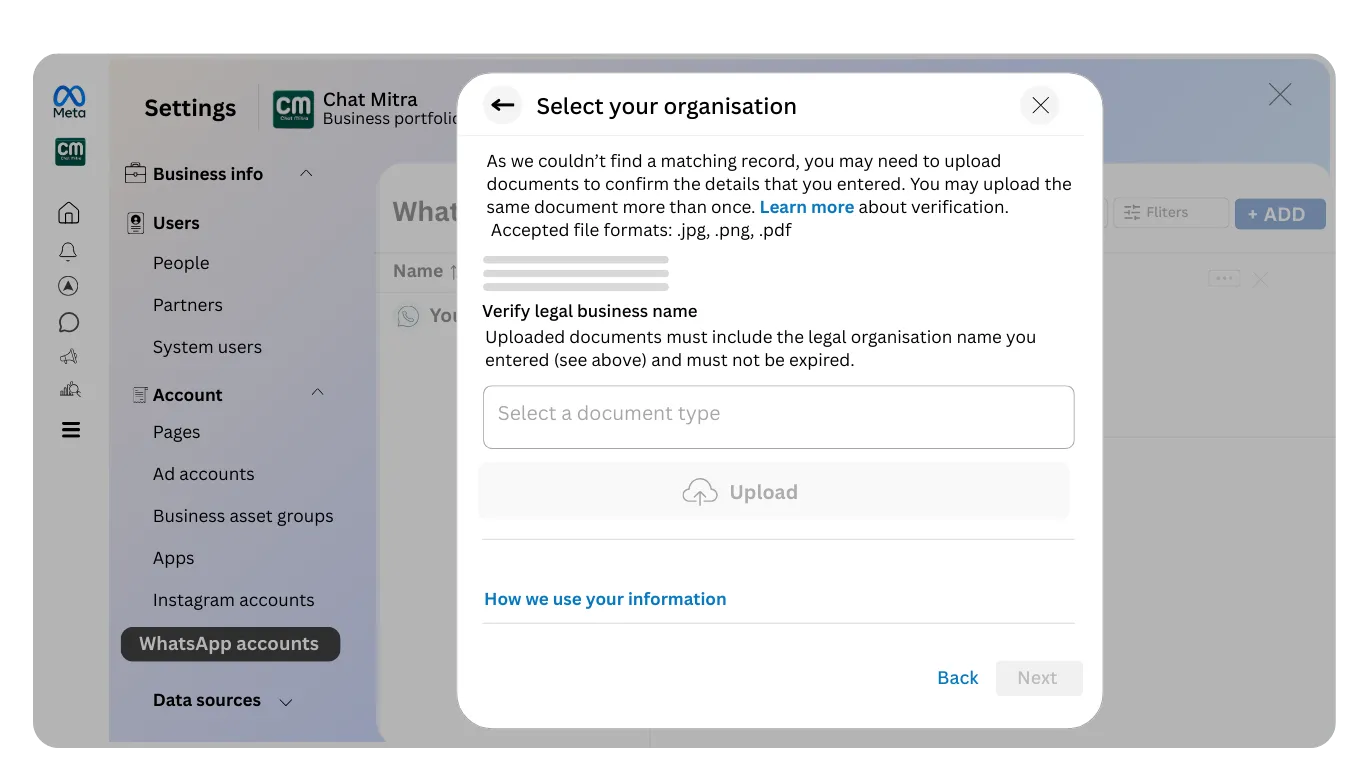Click the navigation arrow circle icon
Viewport: 1366px width, 768px height.
pyautogui.click(x=68, y=286)
